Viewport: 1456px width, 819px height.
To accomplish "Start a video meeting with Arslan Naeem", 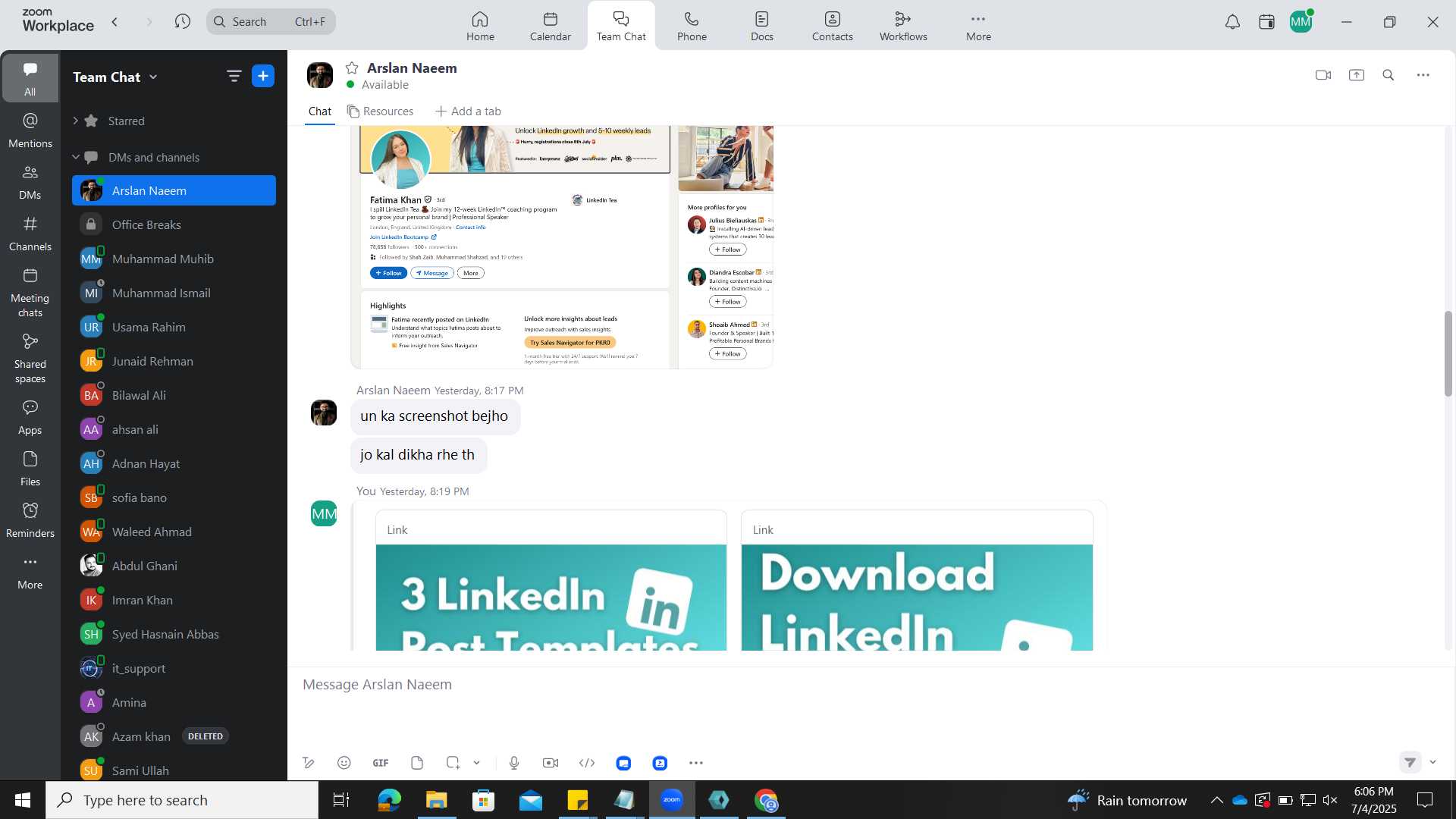I will (1323, 75).
